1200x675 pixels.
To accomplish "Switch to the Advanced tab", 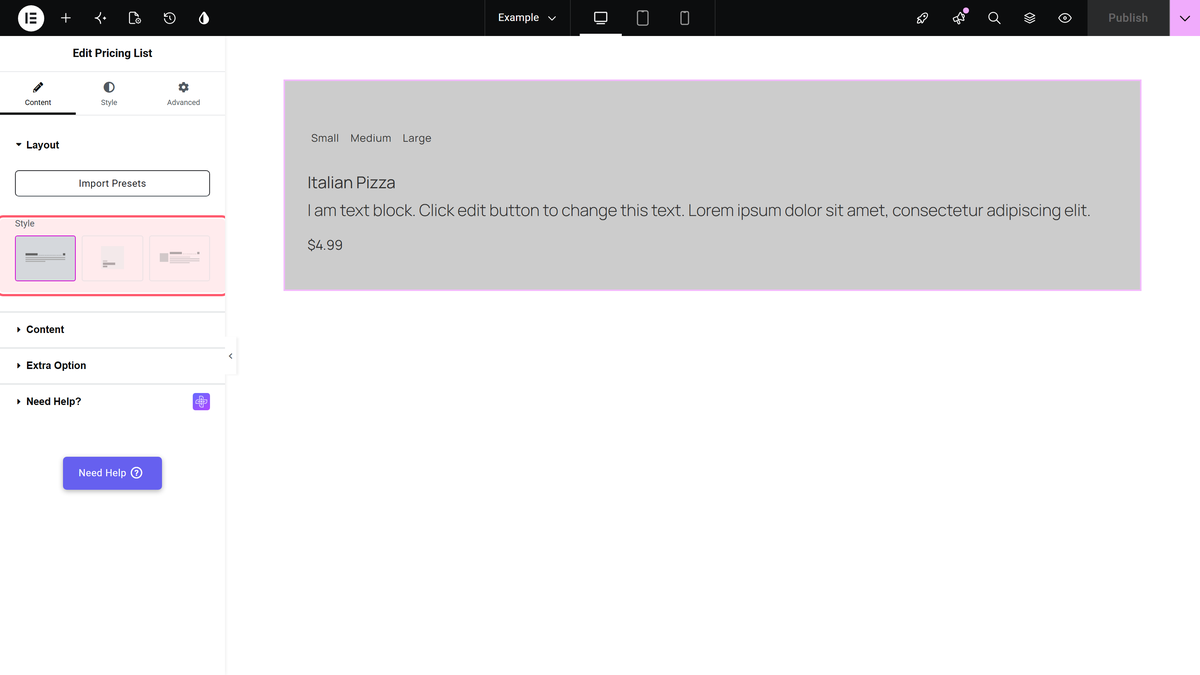I will 183,94.
